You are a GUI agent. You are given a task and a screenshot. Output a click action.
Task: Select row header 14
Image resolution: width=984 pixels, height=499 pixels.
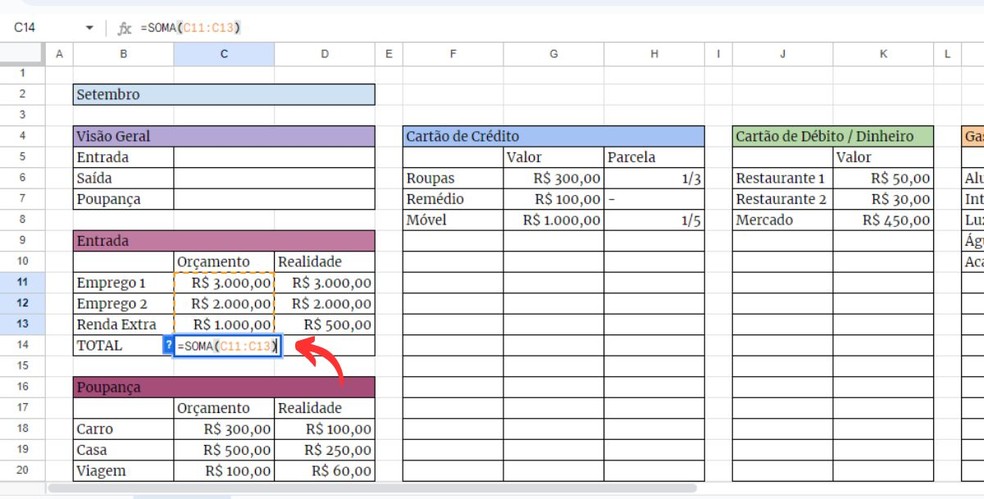[23, 345]
